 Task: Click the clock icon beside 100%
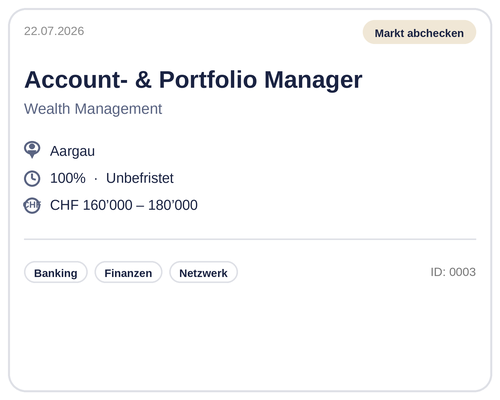32,178
